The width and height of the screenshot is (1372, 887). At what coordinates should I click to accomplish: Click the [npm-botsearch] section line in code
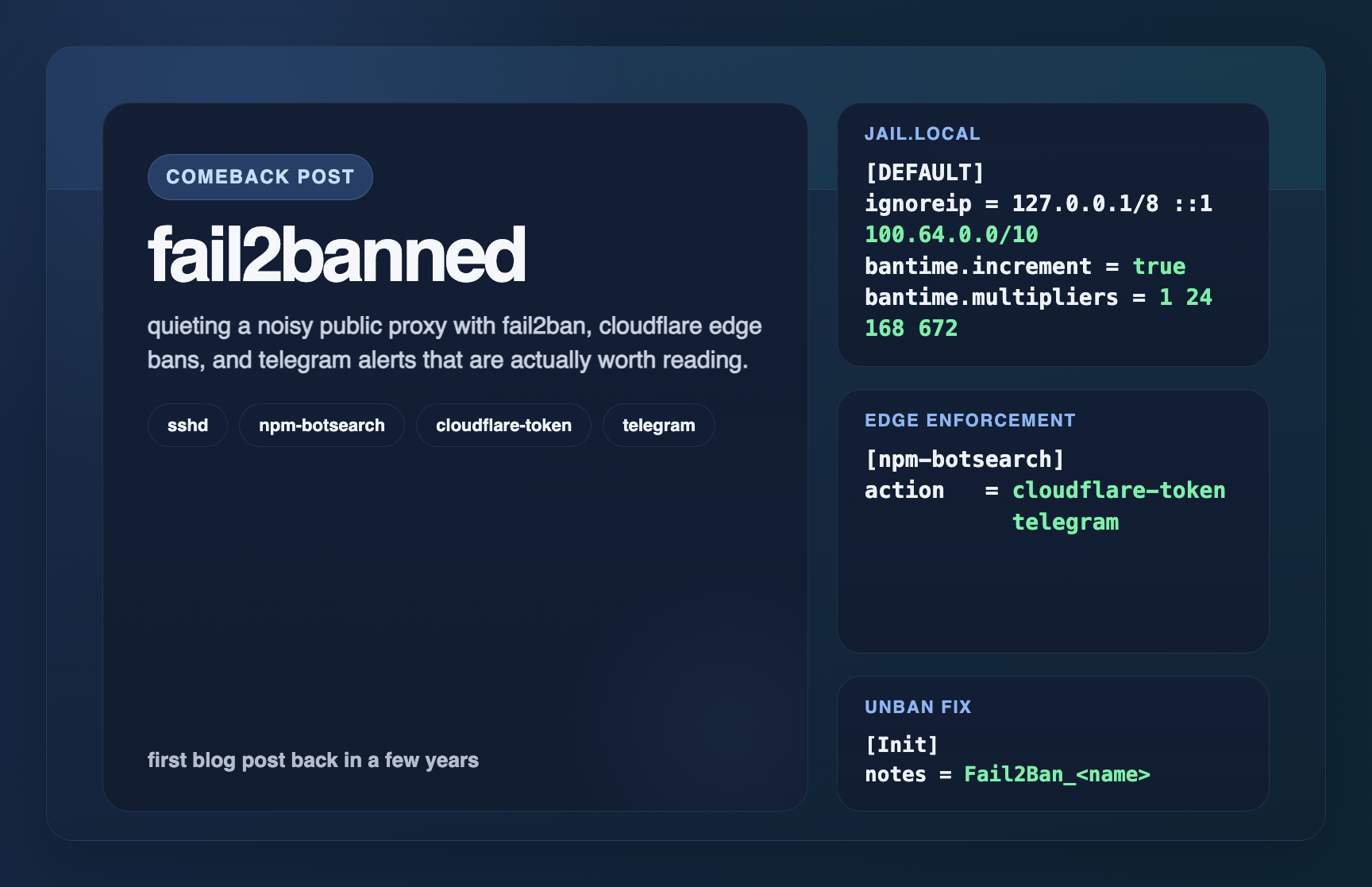coord(964,459)
